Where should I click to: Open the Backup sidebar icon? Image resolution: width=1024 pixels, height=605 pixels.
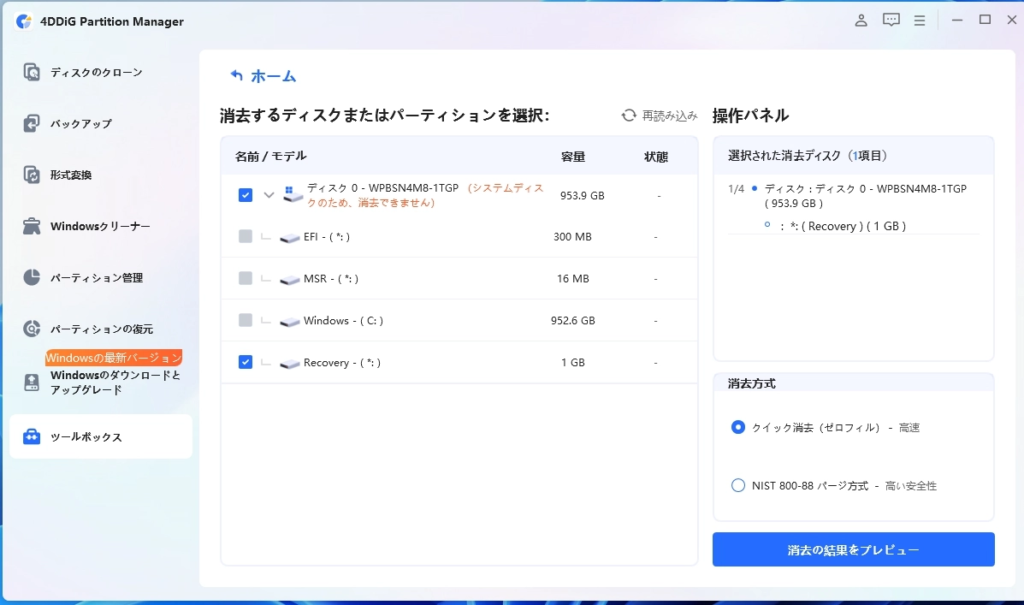(x=31, y=124)
